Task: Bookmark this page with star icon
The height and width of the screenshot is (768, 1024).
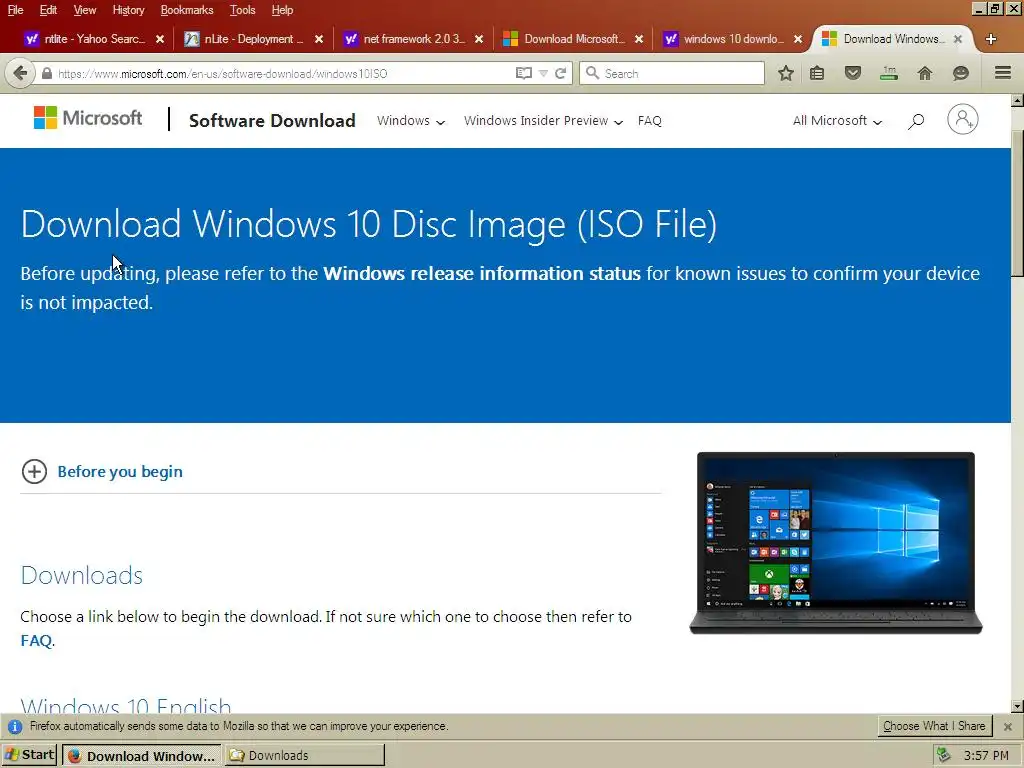Action: click(x=786, y=73)
